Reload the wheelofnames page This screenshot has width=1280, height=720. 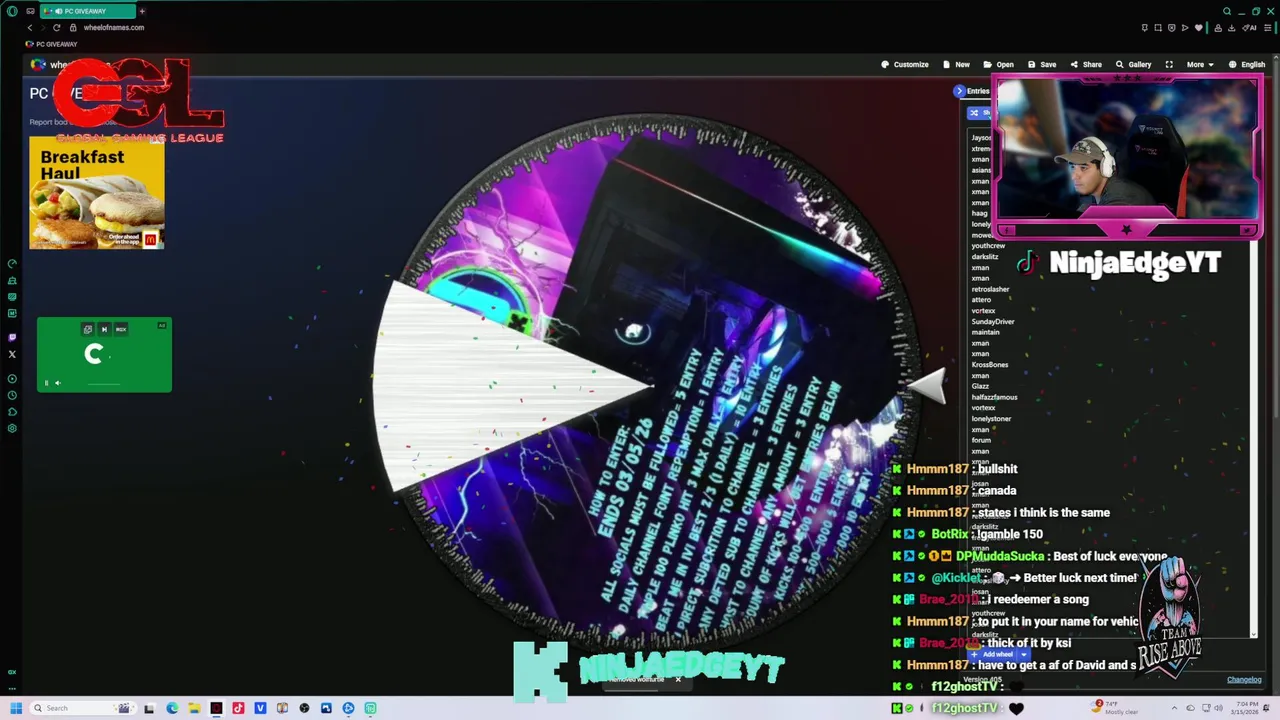(x=57, y=28)
